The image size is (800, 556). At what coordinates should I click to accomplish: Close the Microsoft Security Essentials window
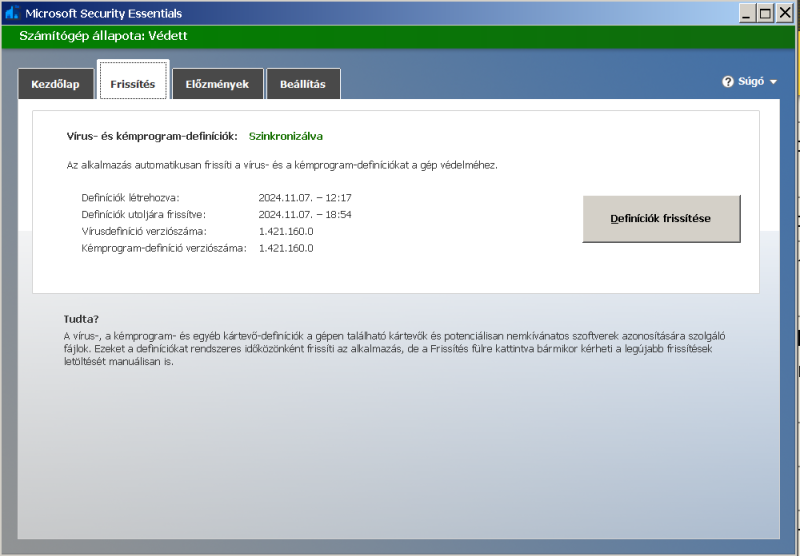(x=784, y=13)
